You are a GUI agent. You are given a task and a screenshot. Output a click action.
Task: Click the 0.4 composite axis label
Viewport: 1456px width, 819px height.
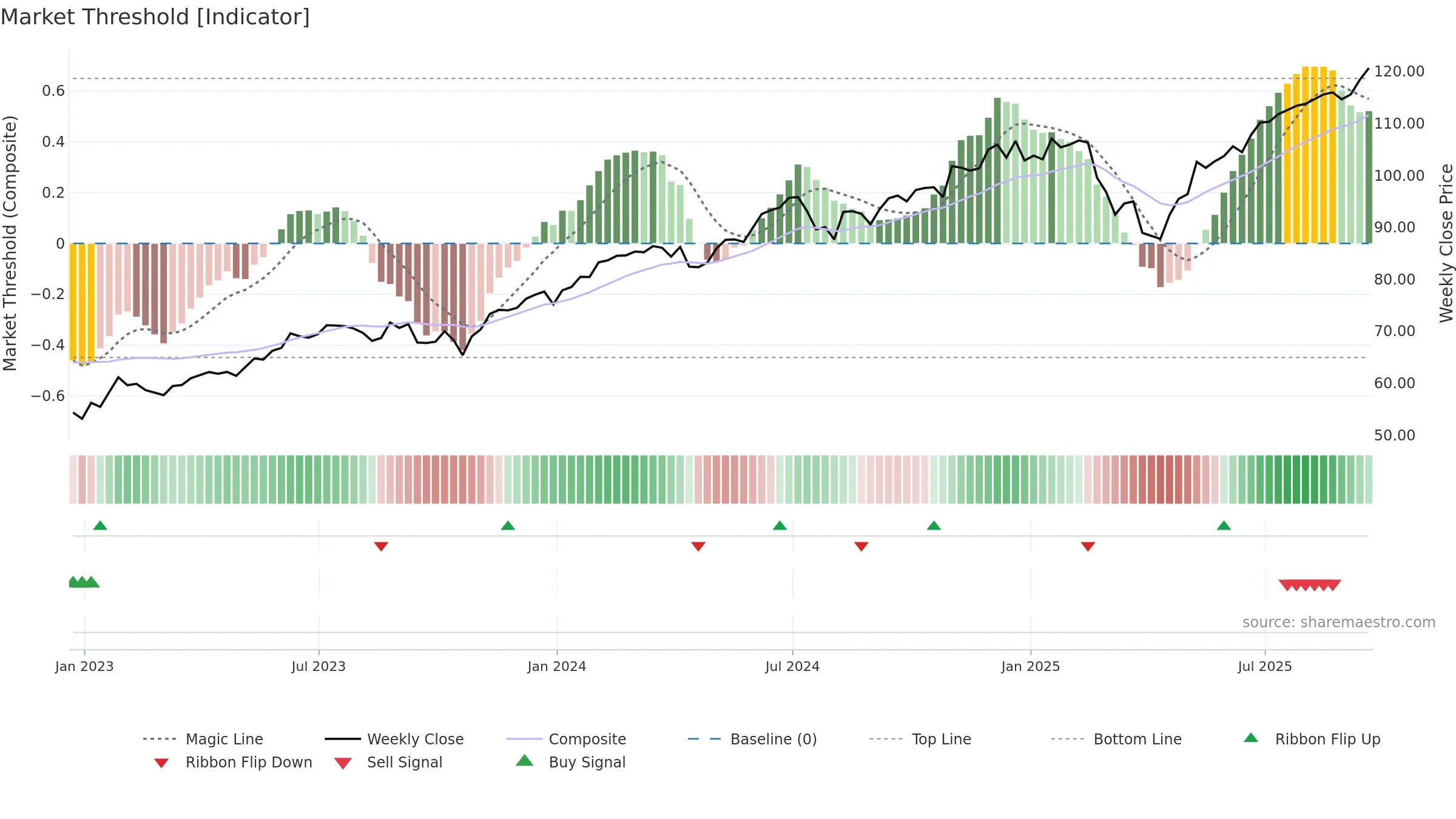click(53, 142)
